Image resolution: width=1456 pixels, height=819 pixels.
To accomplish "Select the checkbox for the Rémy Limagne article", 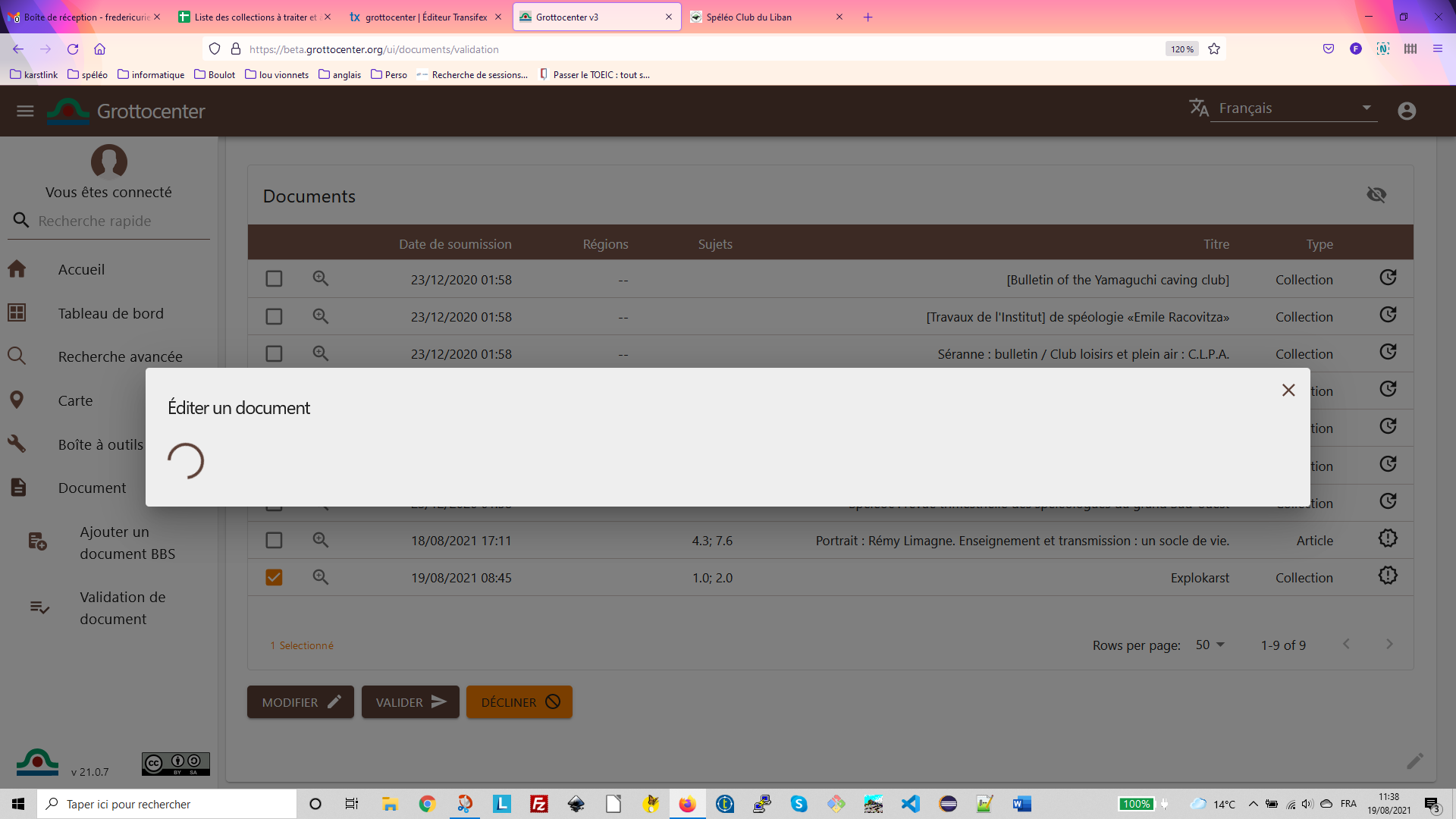I will (x=274, y=540).
